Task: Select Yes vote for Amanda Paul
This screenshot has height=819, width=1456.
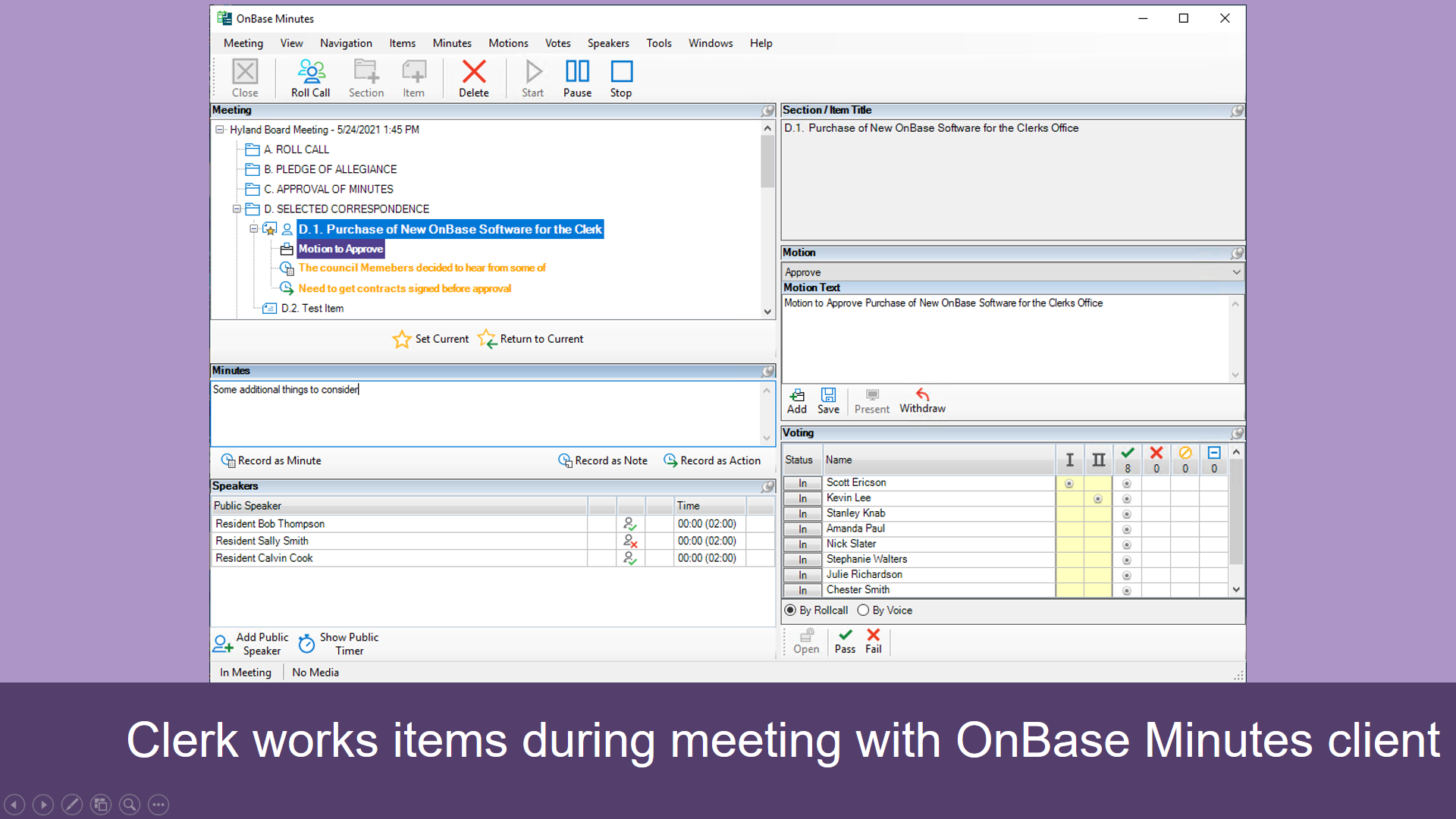Action: [1127, 529]
